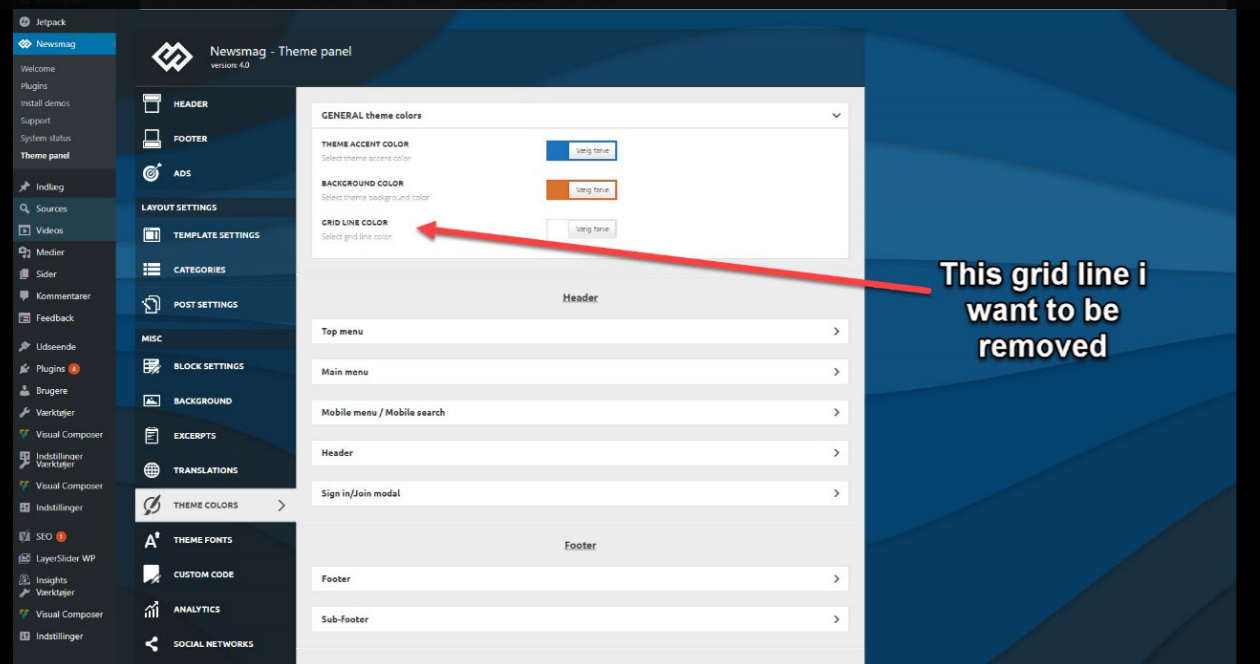The image size is (1260, 664).
Task: Open the Post Settings icon
Action: coord(152,304)
